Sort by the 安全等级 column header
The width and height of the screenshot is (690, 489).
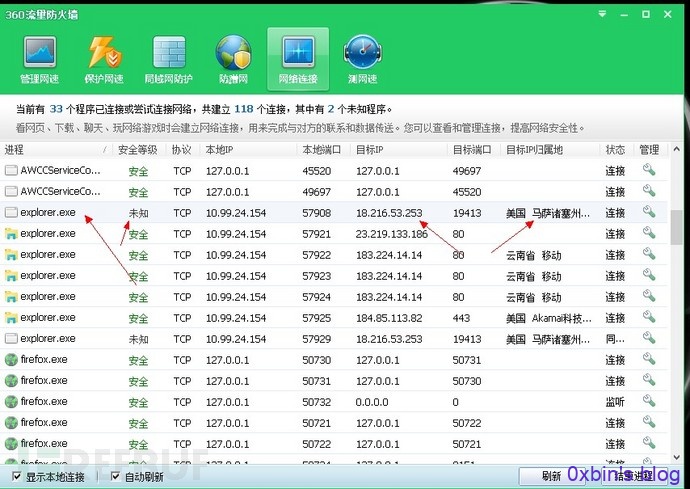click(x=138, y=150)
